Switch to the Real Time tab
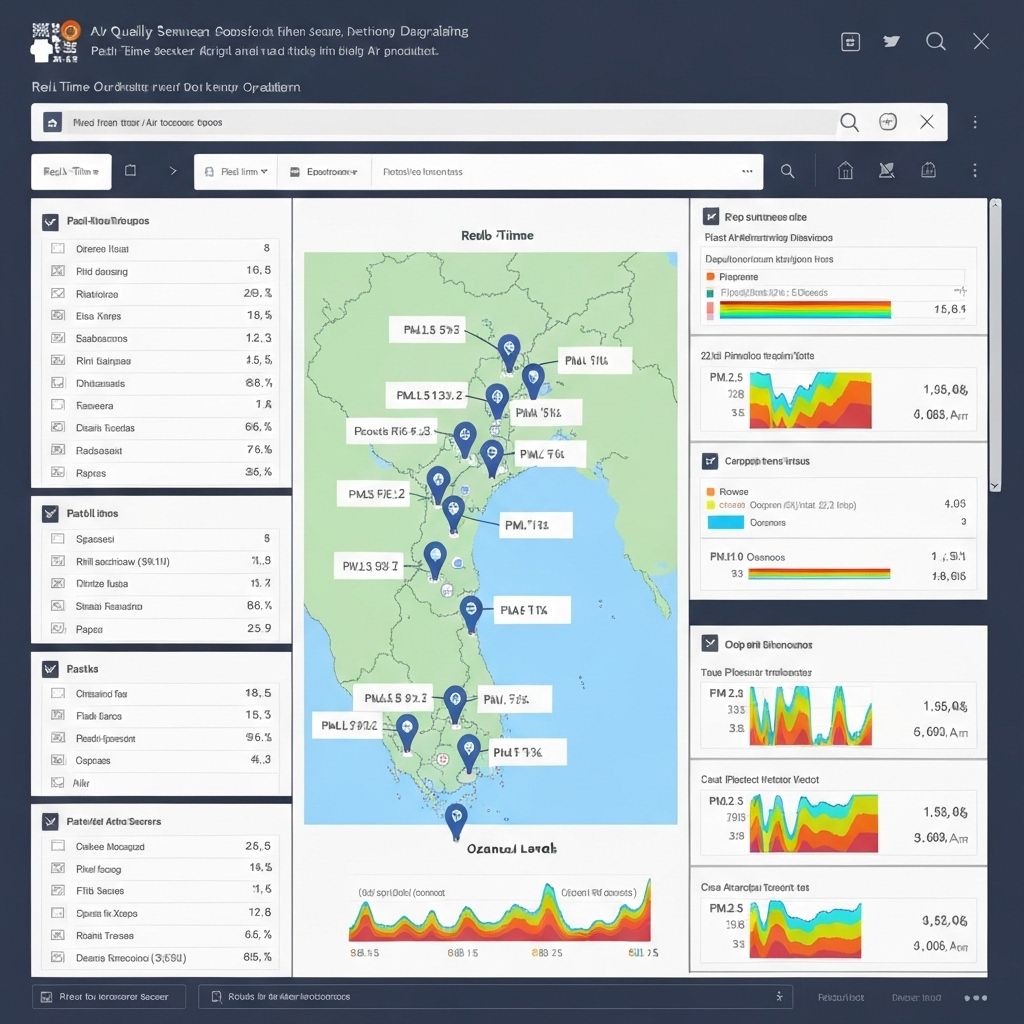This screenshot has height=1024, width=1024. 70,171
